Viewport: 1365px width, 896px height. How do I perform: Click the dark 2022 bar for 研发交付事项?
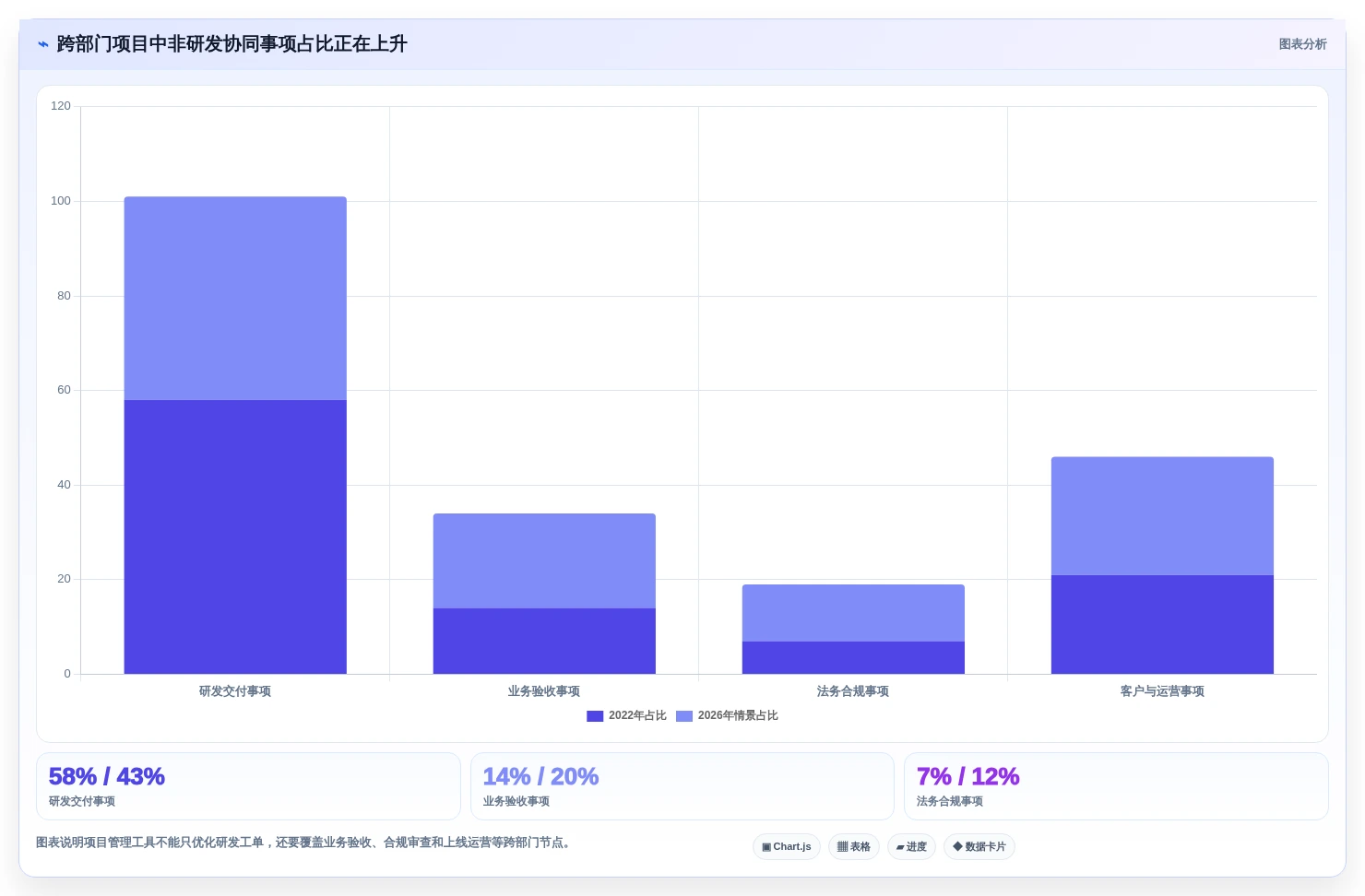[x=235, y=536]
